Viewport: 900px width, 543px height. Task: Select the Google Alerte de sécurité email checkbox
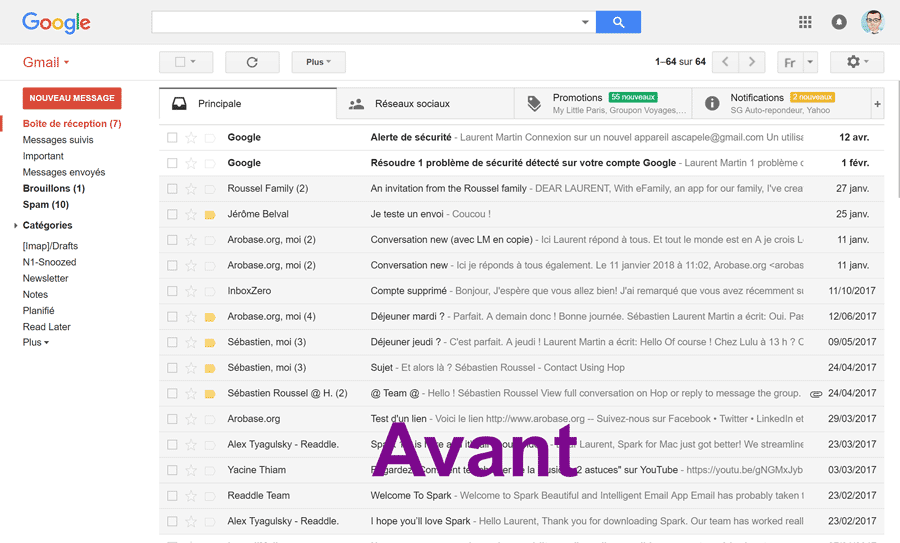click(x=172, y=138)
